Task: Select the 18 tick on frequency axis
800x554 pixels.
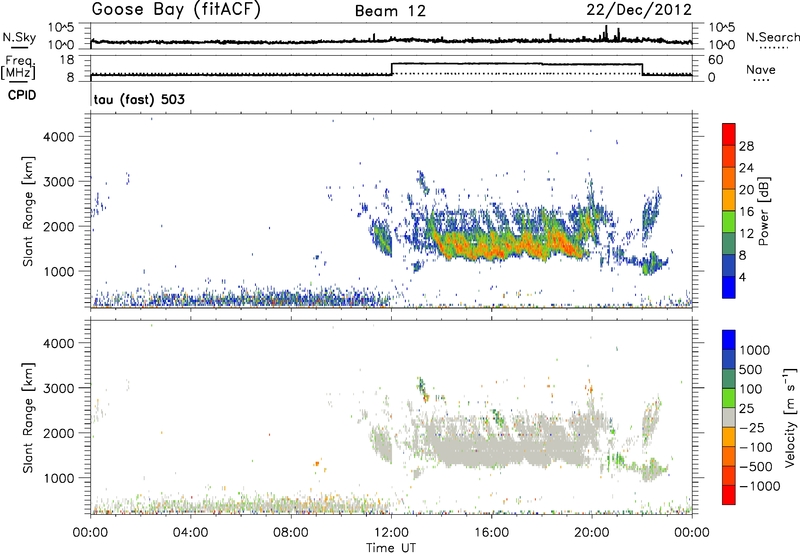Action: (x=67, y=60)
